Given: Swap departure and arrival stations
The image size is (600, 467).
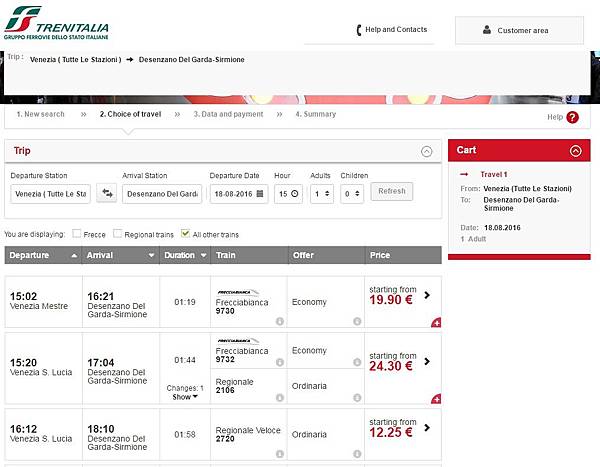Looking at the screenshot, I should tap(107, 194).
